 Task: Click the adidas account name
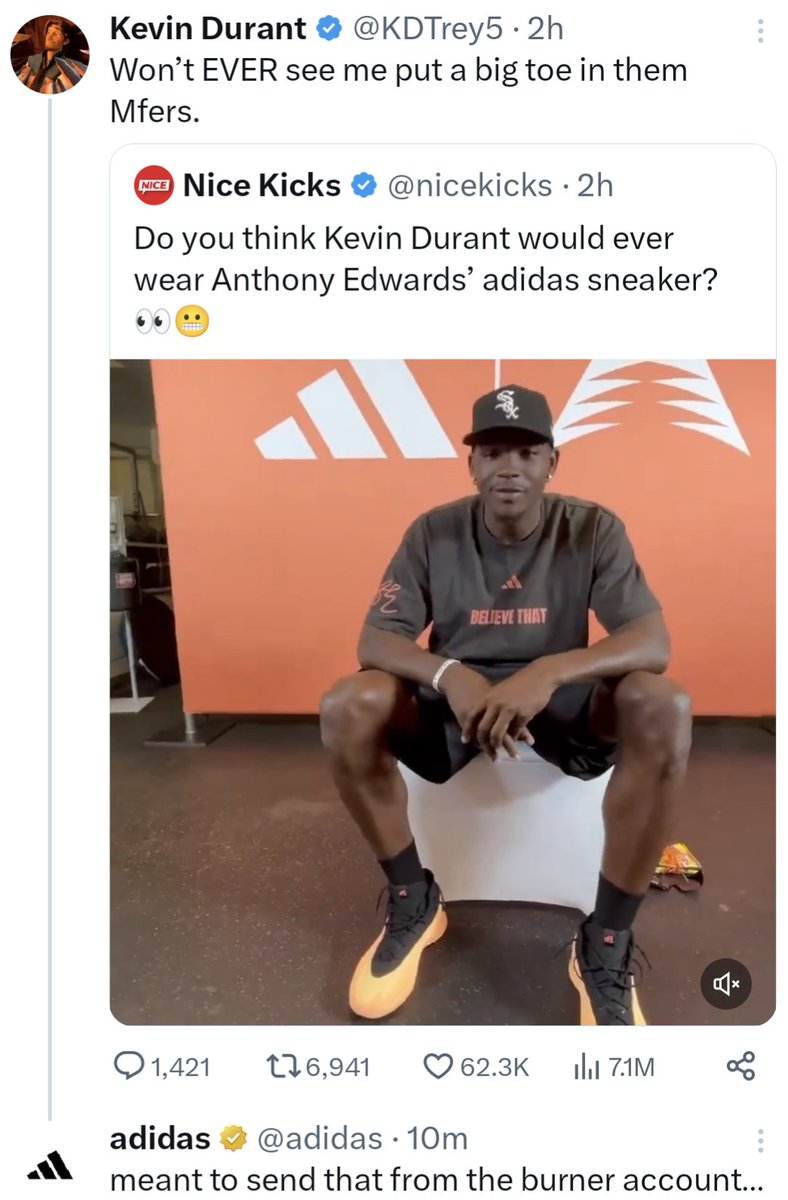(x=159, y=1138)
